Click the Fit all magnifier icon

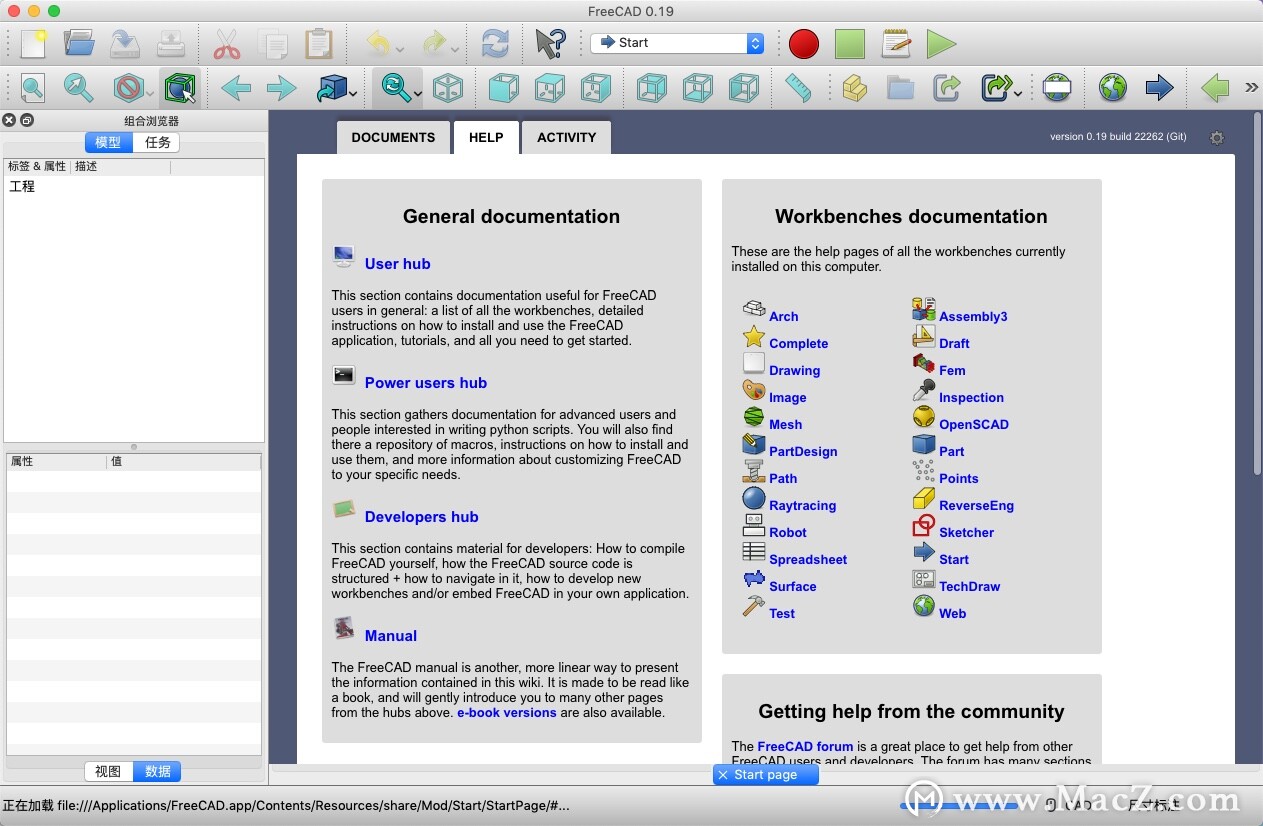[x=33, y=88]
